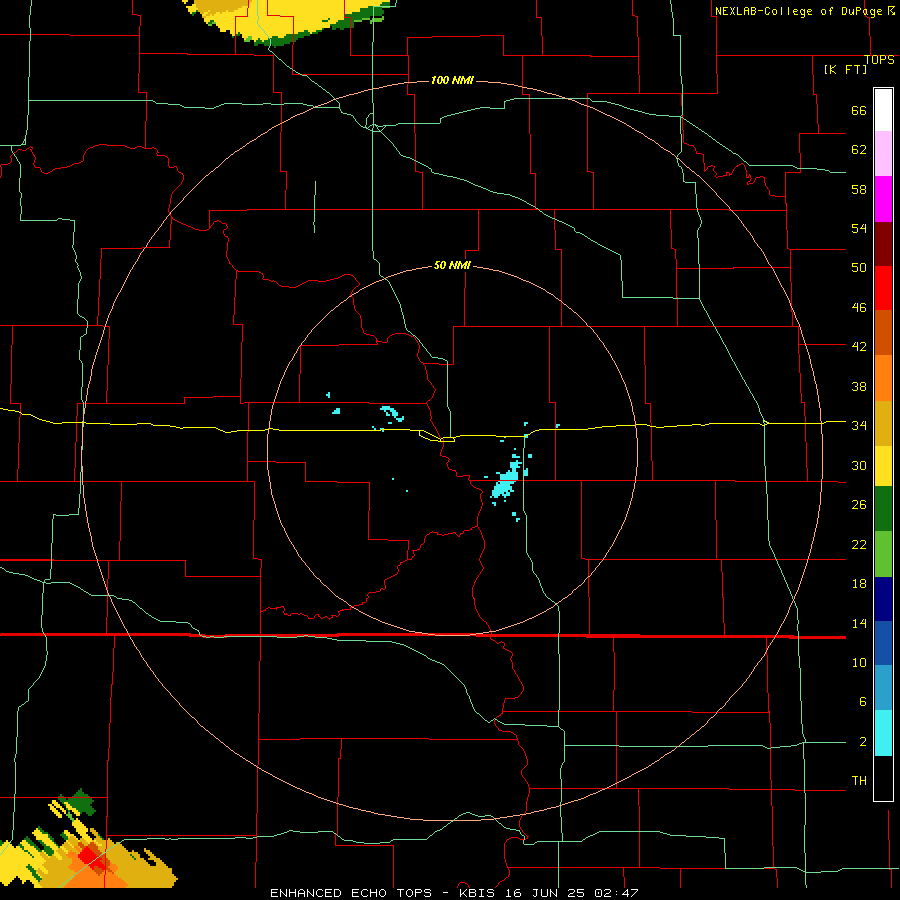Click the '02:47' timestamp text
This screenshot has height=900, width=900.
pyautogui.click(x=616, y=893)
